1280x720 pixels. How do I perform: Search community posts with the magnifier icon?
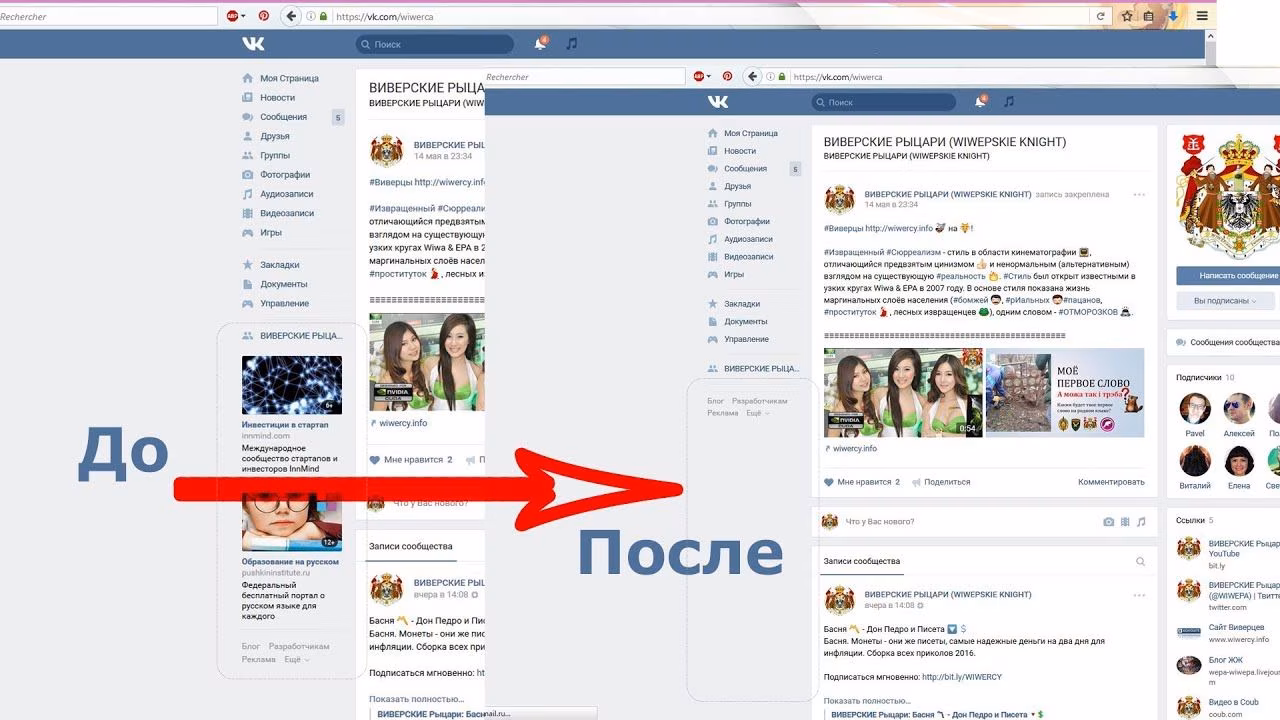point(1140,562)
